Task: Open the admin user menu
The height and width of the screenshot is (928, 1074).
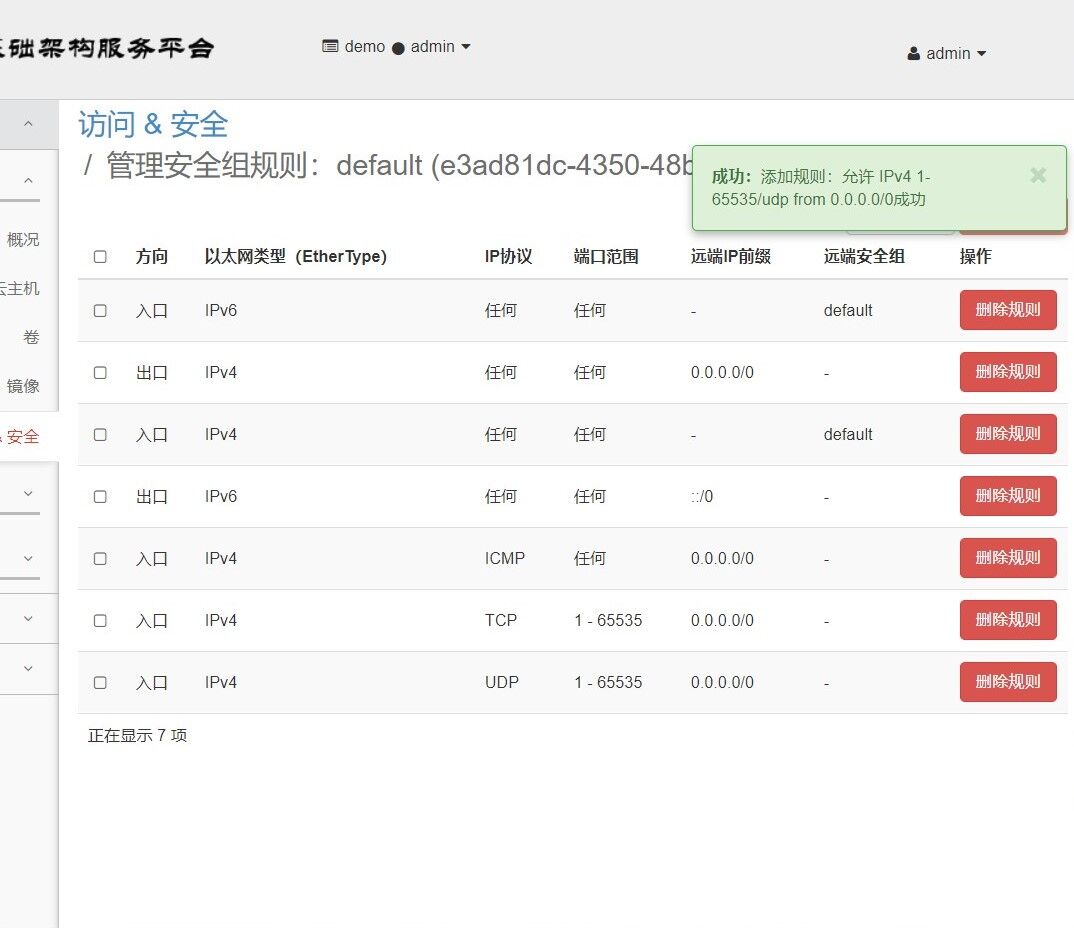Action: 947,53
